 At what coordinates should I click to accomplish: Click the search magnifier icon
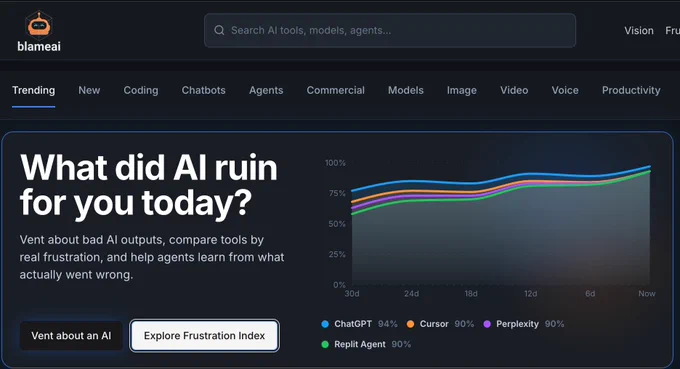point(219,30)
